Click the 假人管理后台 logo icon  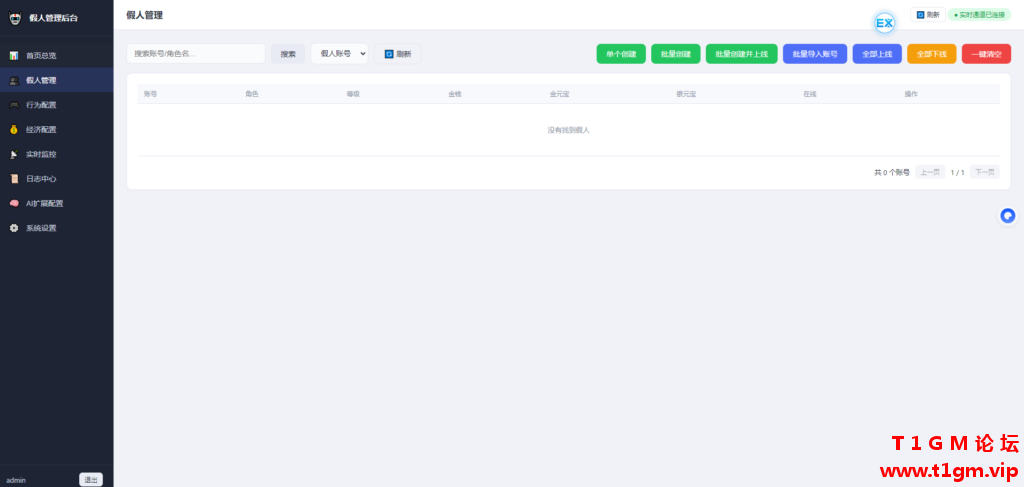click(x=15, y=18)
